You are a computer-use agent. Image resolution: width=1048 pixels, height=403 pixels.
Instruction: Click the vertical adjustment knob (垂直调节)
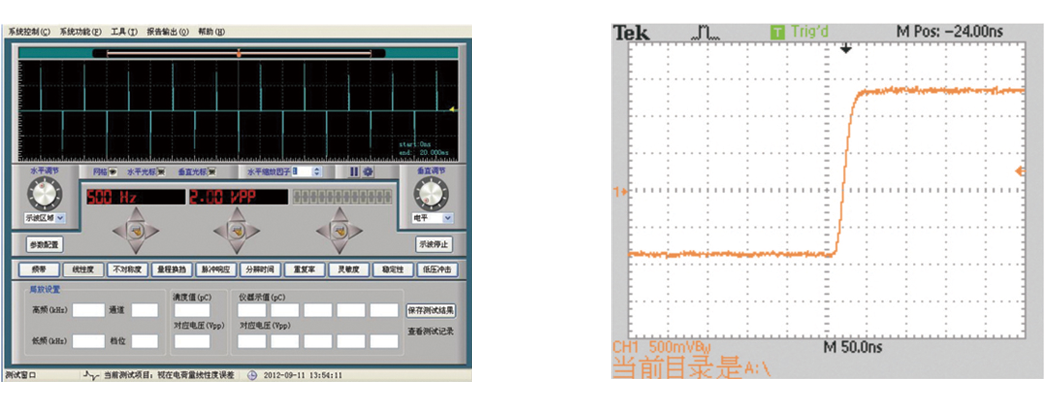433,193
